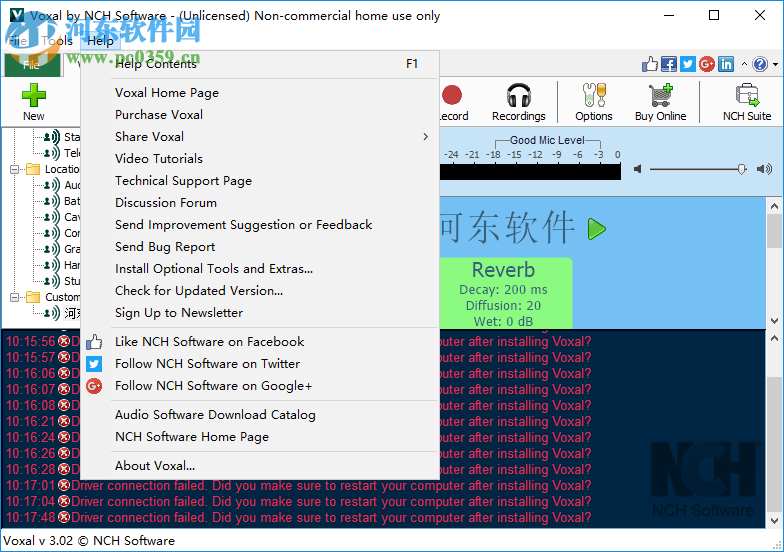Adjust the preview volume slider handle
Image resolution: width=784 pixels, height=552 pixels.
tap(742, 169)
